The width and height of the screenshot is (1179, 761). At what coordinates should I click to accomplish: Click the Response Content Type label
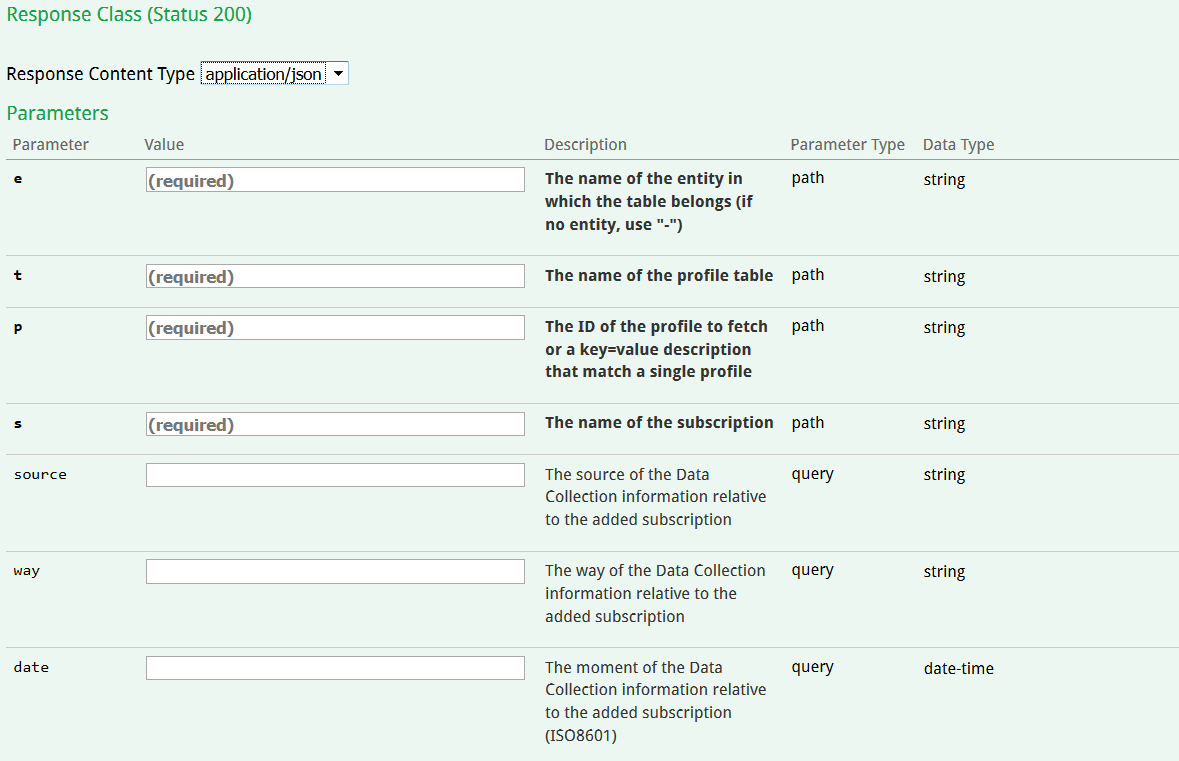pyautogui.click(x=100, y=75)
